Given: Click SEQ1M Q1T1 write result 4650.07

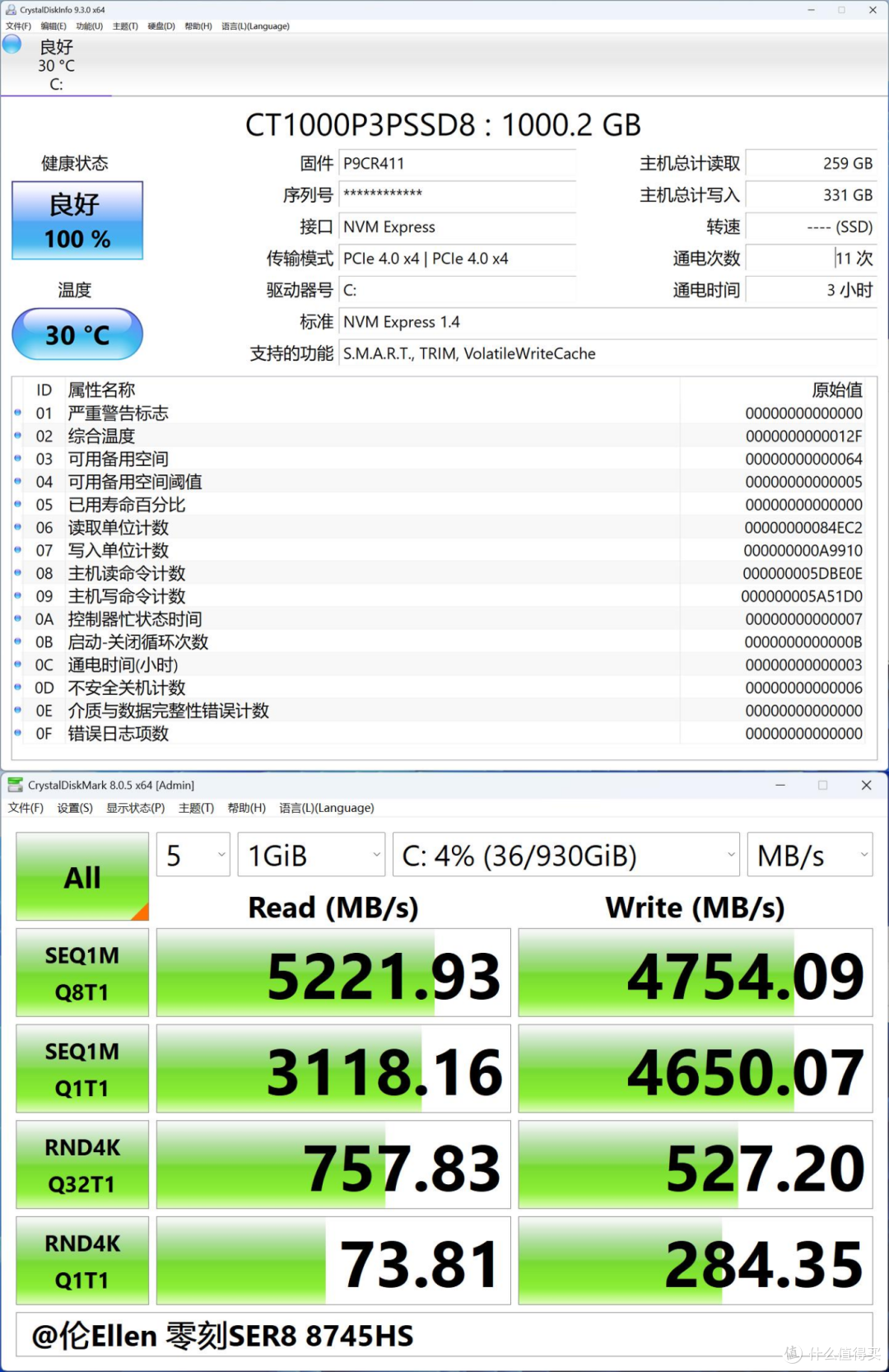Looking at the screenshot, I should point(696,1068).
